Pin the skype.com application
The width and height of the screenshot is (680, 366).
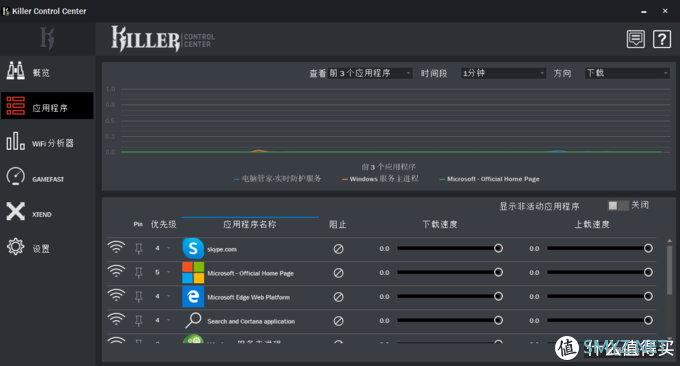click(x=139, y=249)
